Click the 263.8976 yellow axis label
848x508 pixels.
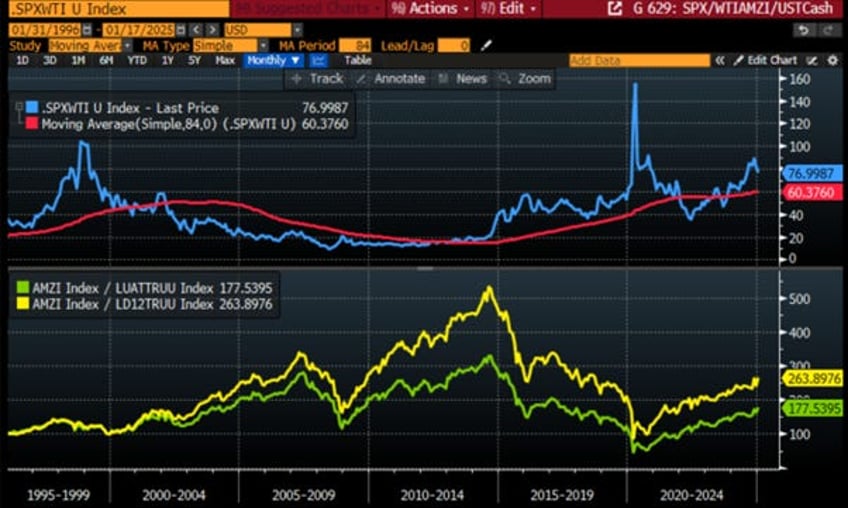[813, 379]
